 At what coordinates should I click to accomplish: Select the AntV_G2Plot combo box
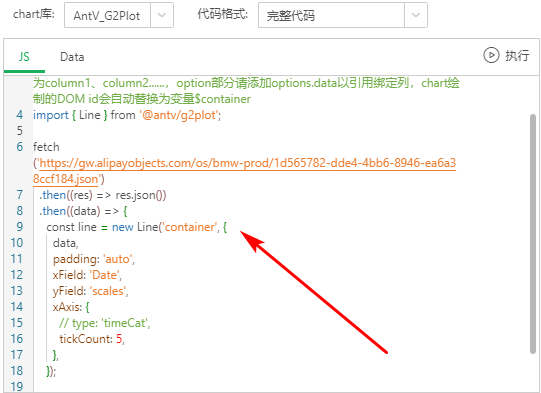119,15
